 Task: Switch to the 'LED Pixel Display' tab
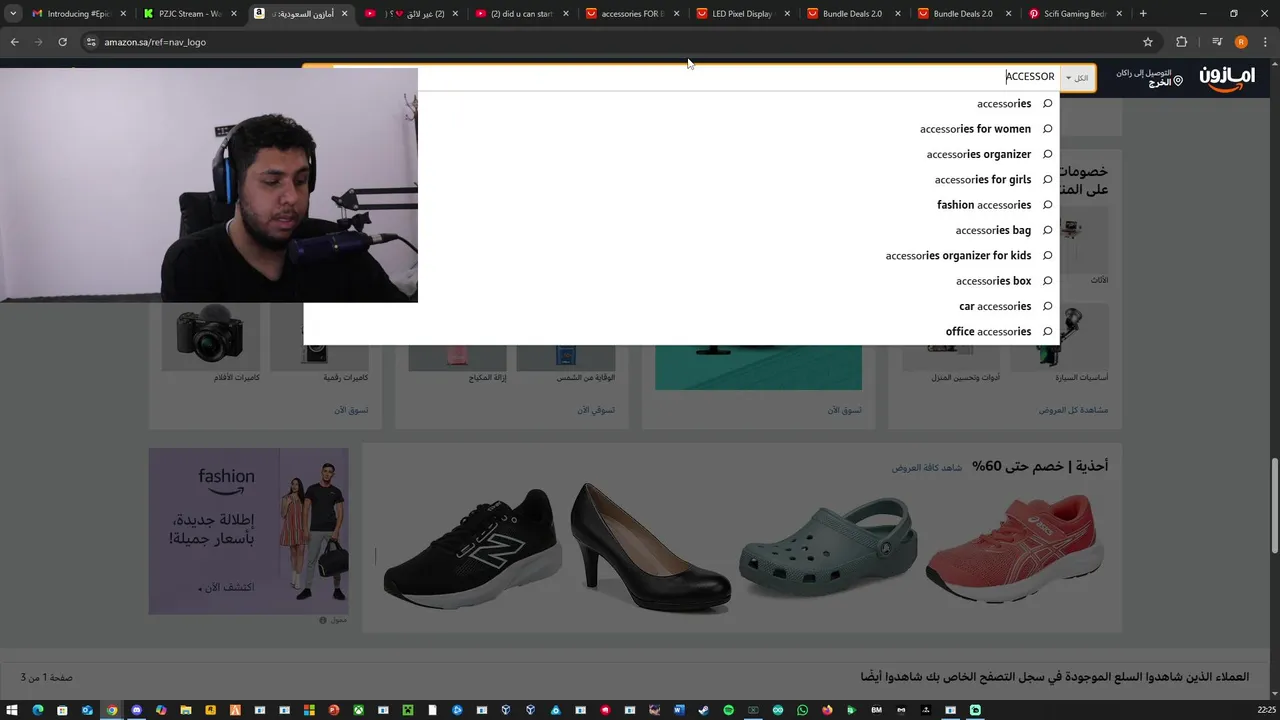tap(743, 14)
